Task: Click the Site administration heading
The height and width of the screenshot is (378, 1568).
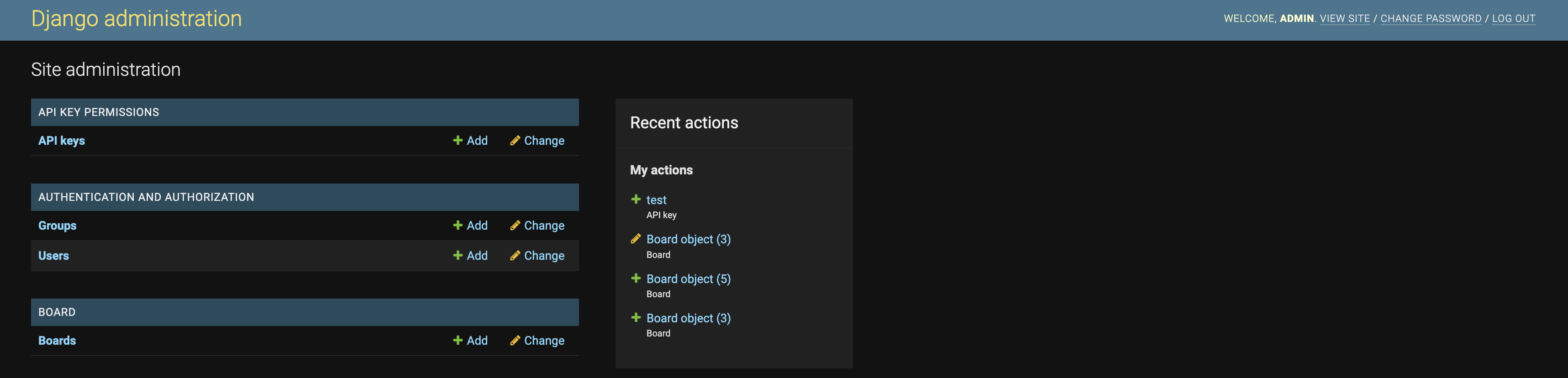Action: (x=106, y=69)
